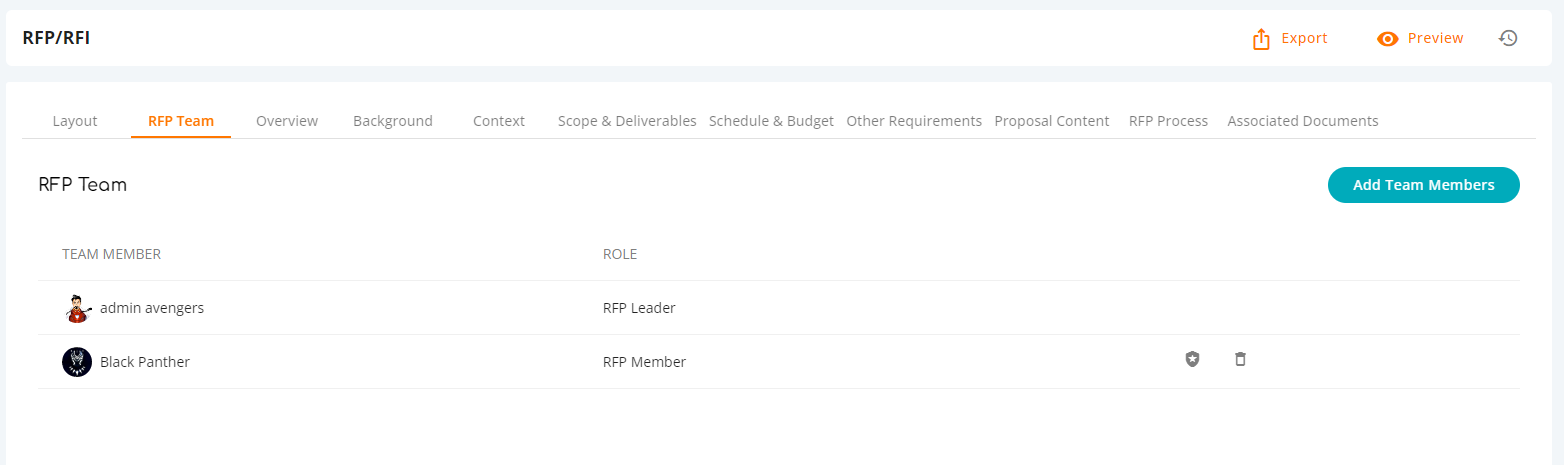Open Associated Documents tab
This screenshot has height=465, width=1564.
coord(1303,121)
